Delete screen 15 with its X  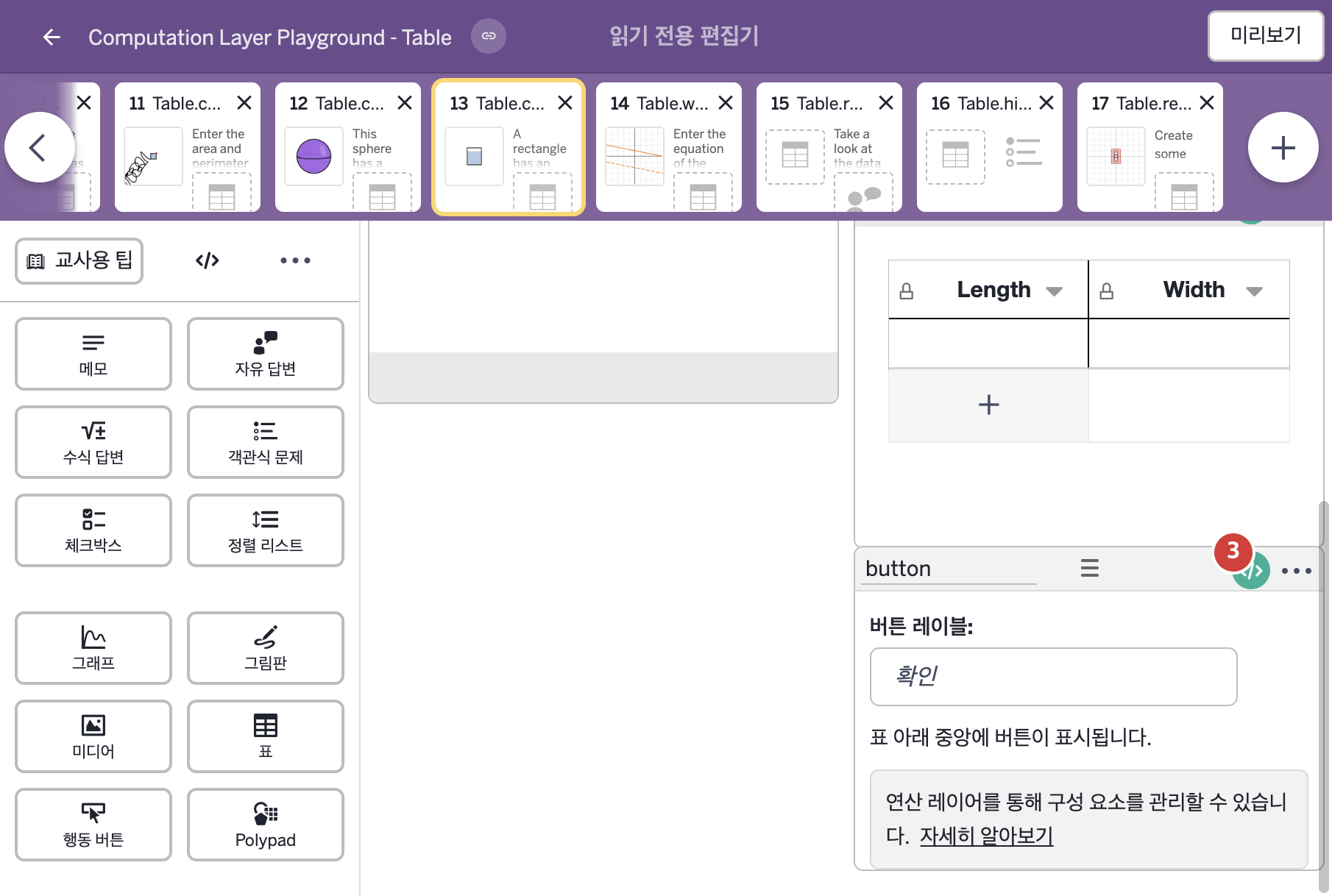(x=886, y=103)
